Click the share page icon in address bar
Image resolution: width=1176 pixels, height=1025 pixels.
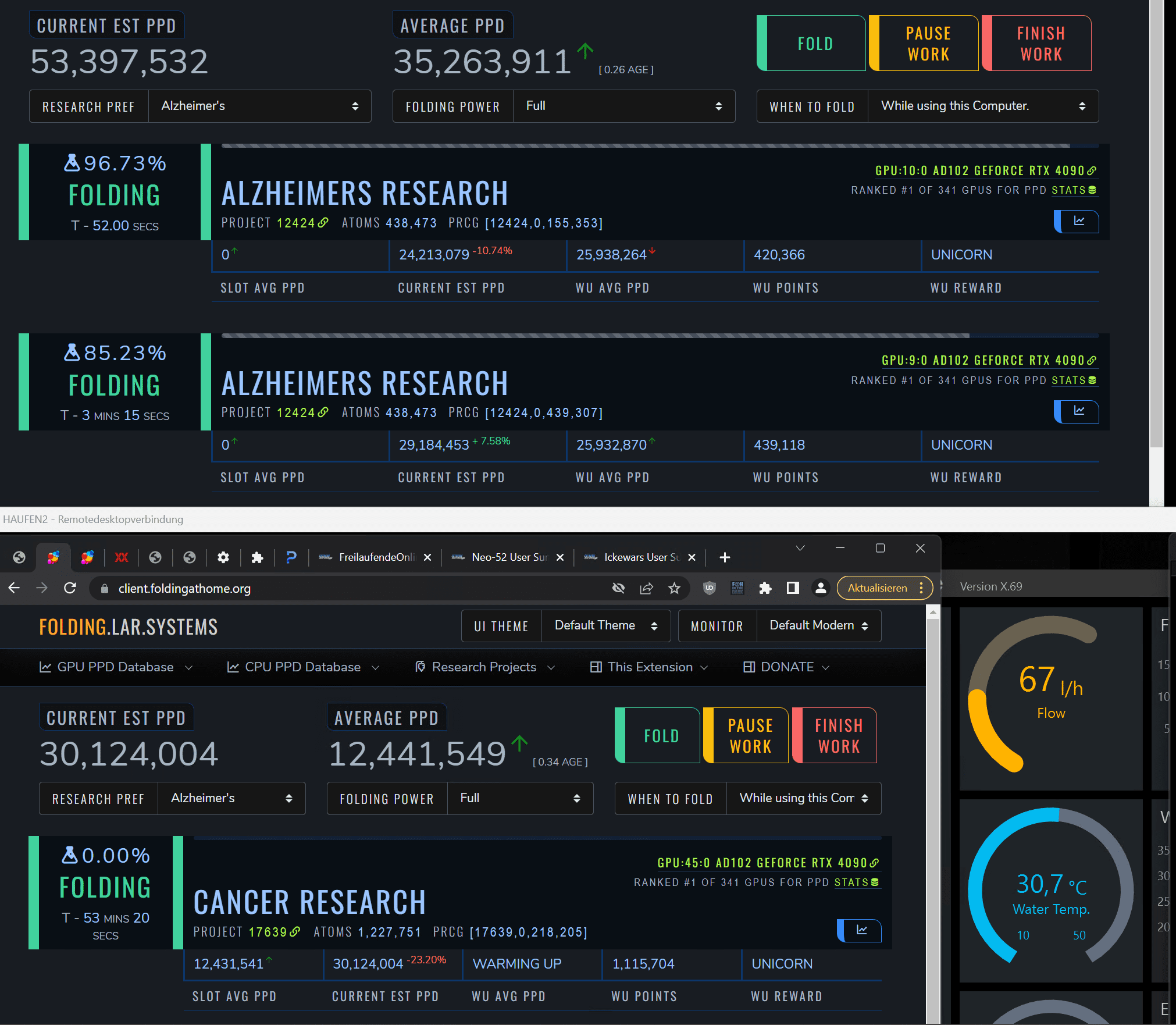coord(646,588)
